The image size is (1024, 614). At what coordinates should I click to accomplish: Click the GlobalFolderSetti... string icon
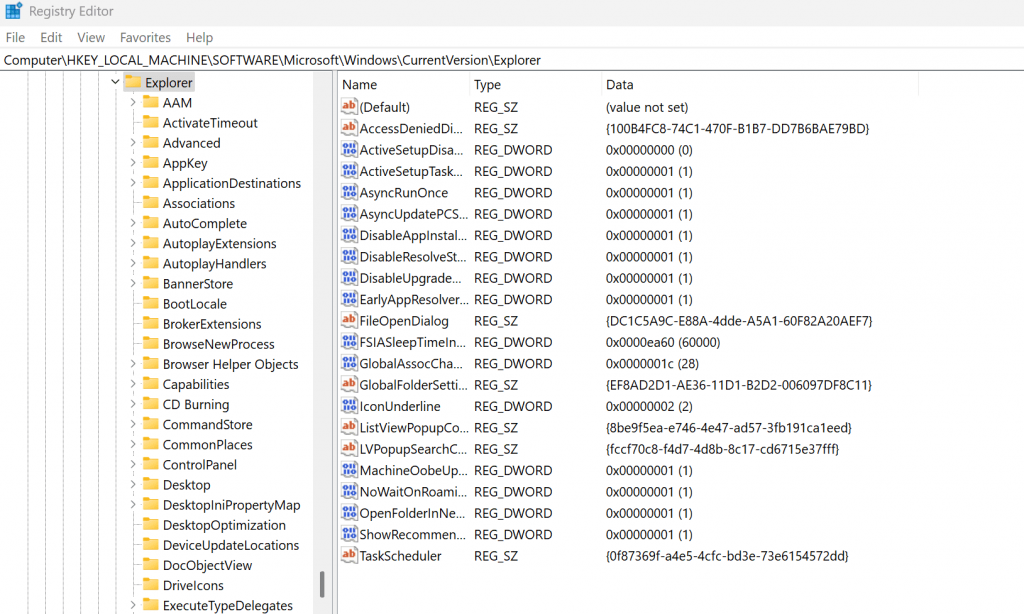click(x=349, y=385)
